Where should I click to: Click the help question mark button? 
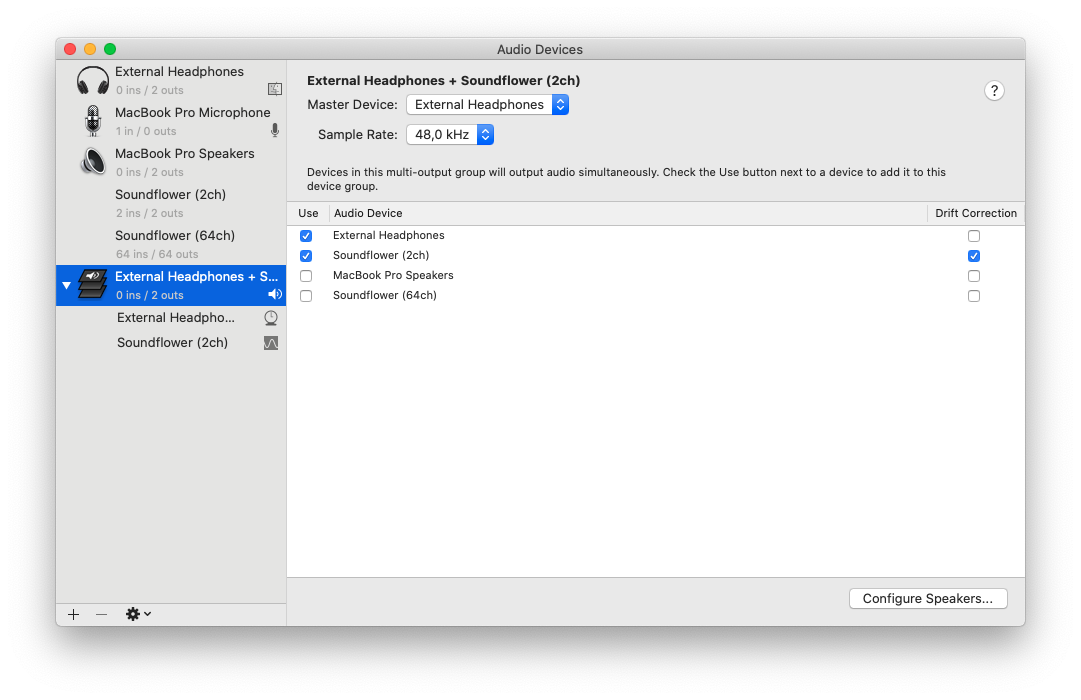coord(994,91)
